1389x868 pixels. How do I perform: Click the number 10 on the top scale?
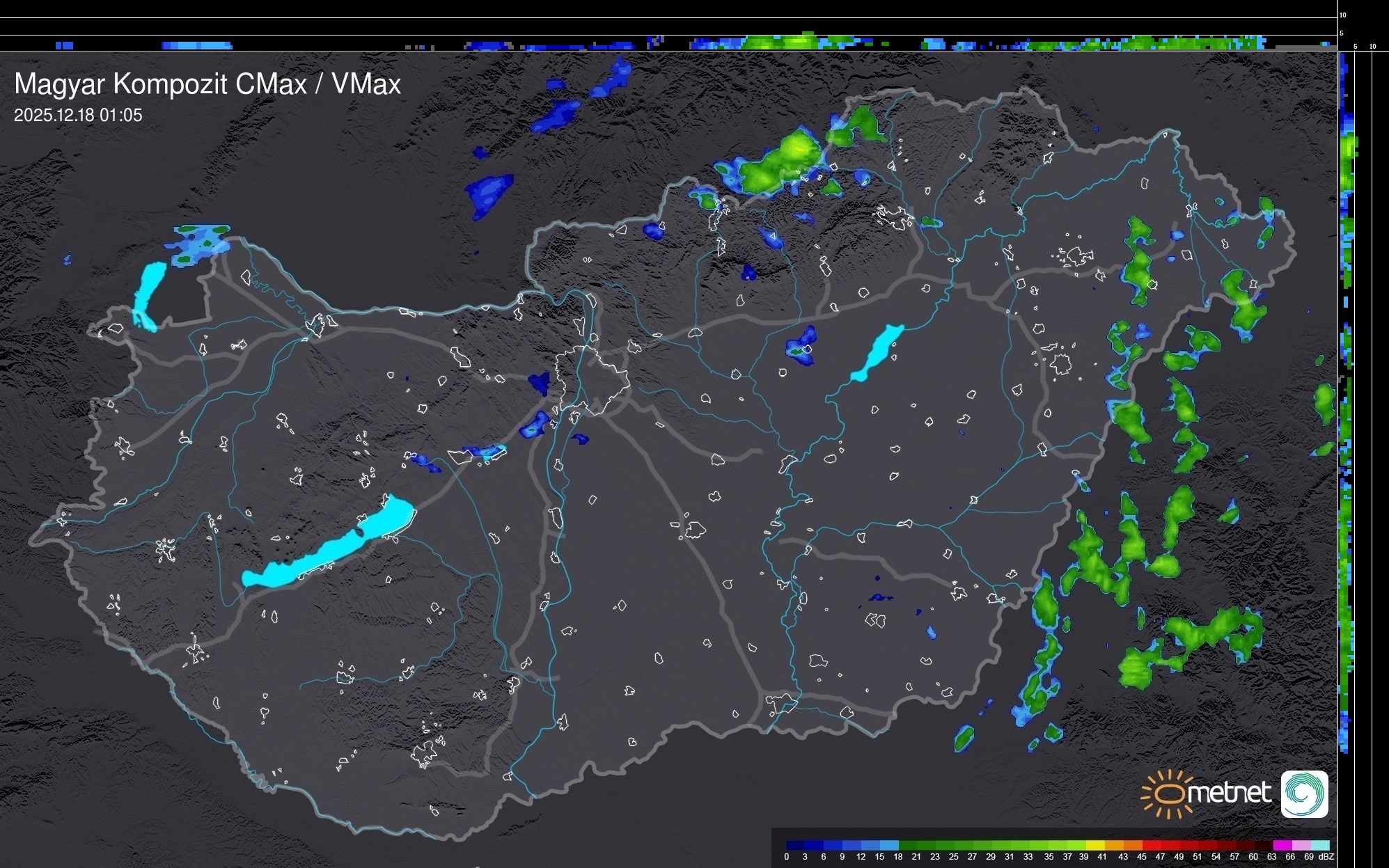point(1343,15)
